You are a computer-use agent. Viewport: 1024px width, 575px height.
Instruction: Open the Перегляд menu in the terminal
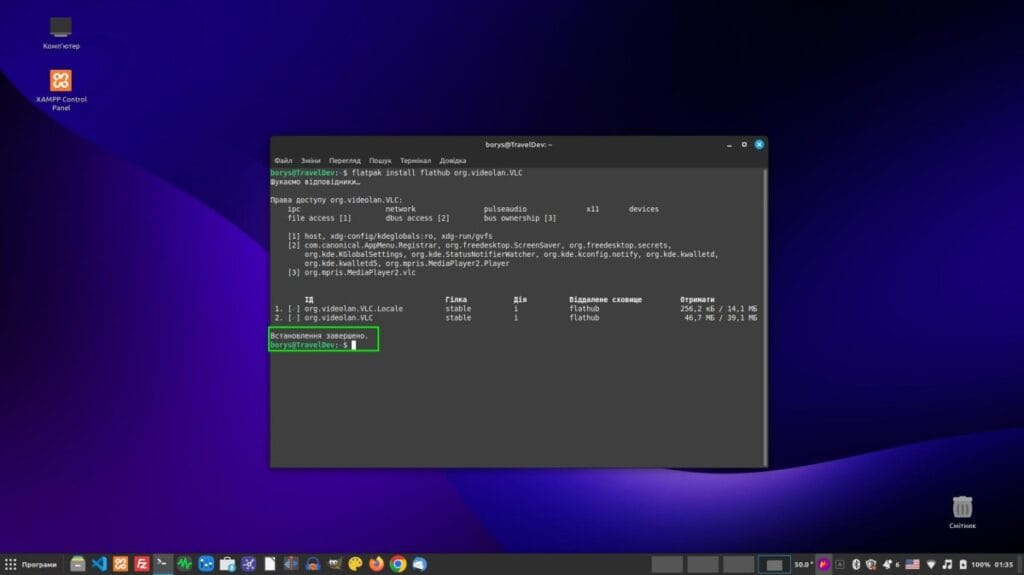coord(344,161)
